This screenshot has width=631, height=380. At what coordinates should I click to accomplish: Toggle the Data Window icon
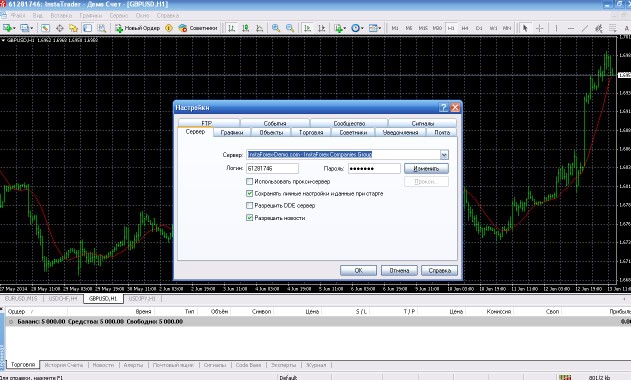[x=60, y=28]
